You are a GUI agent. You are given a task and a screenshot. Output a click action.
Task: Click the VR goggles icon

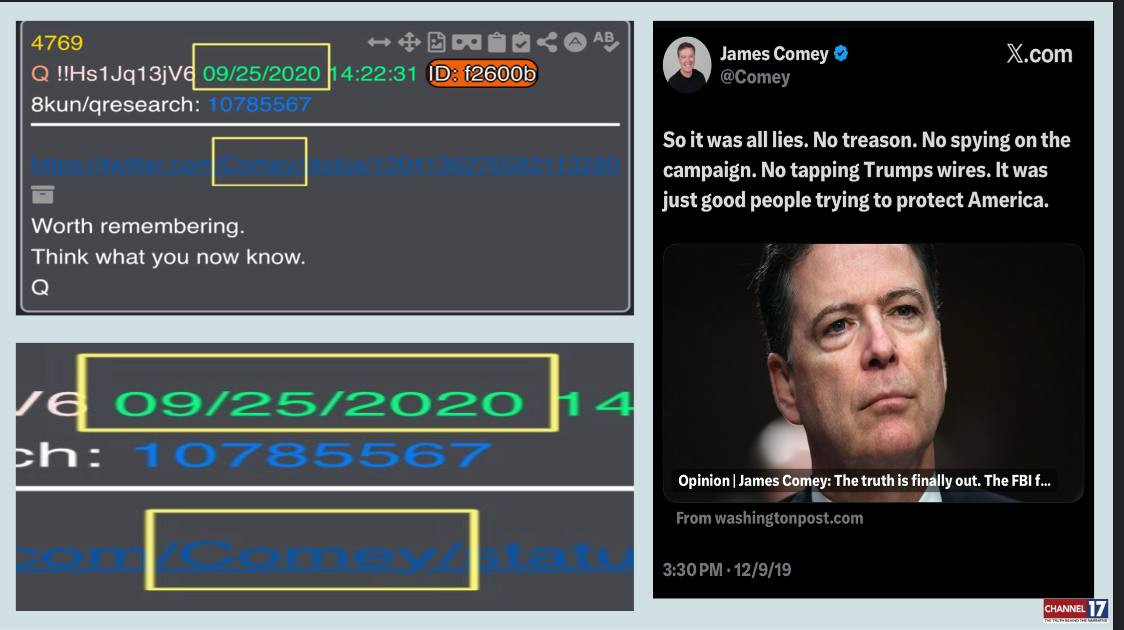(x=466, y=42)
